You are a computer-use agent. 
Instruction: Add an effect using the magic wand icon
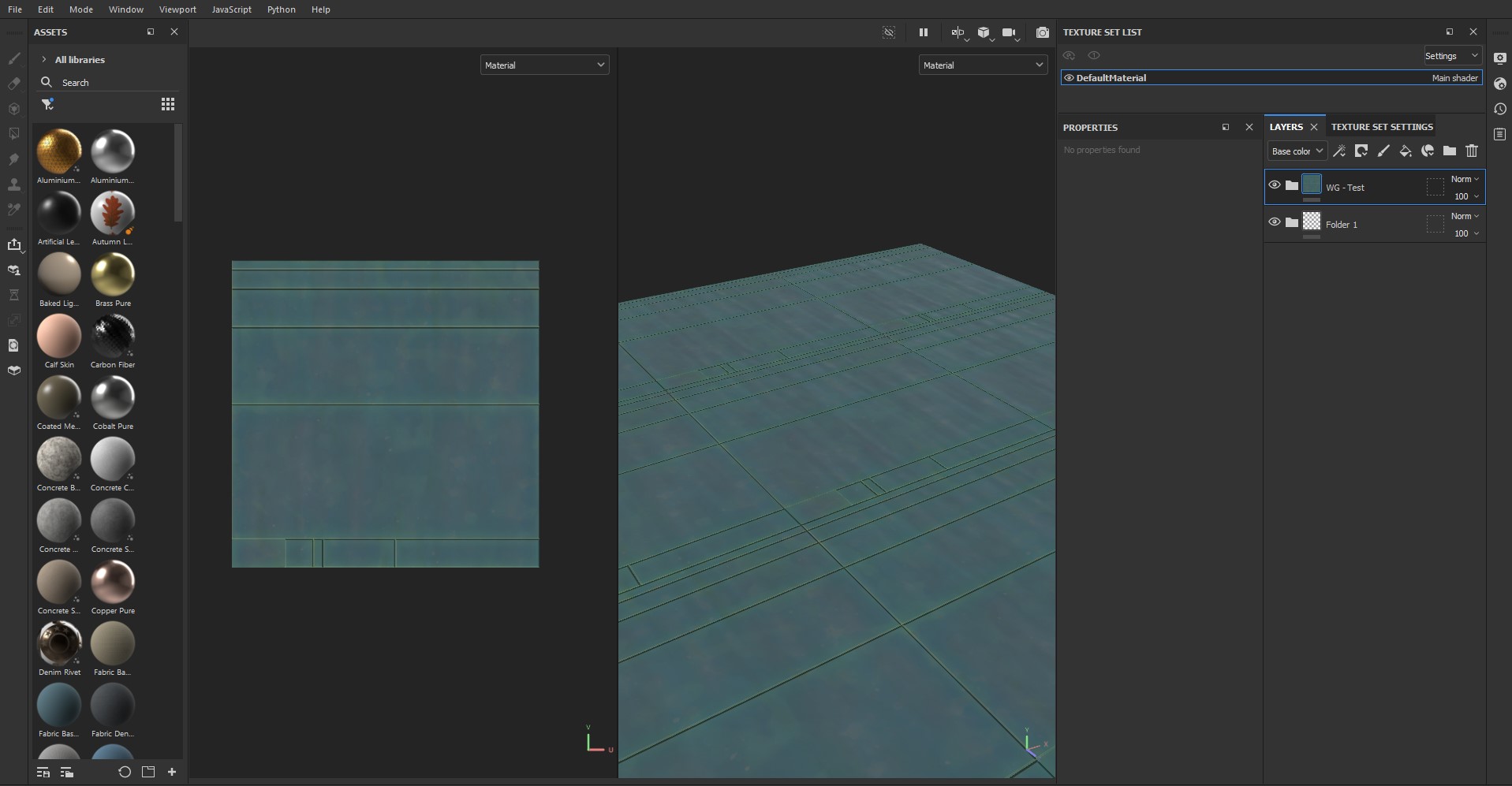click(1339, 151)
